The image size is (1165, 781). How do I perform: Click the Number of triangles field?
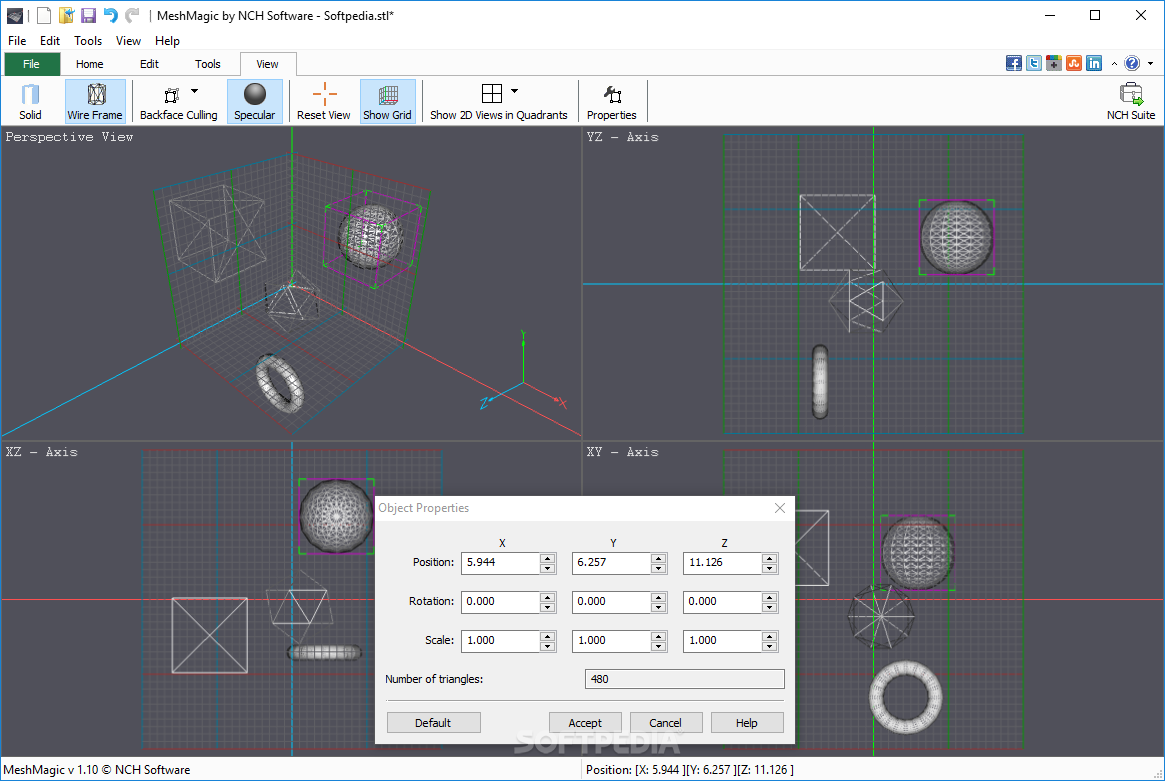tap(684, 679)
